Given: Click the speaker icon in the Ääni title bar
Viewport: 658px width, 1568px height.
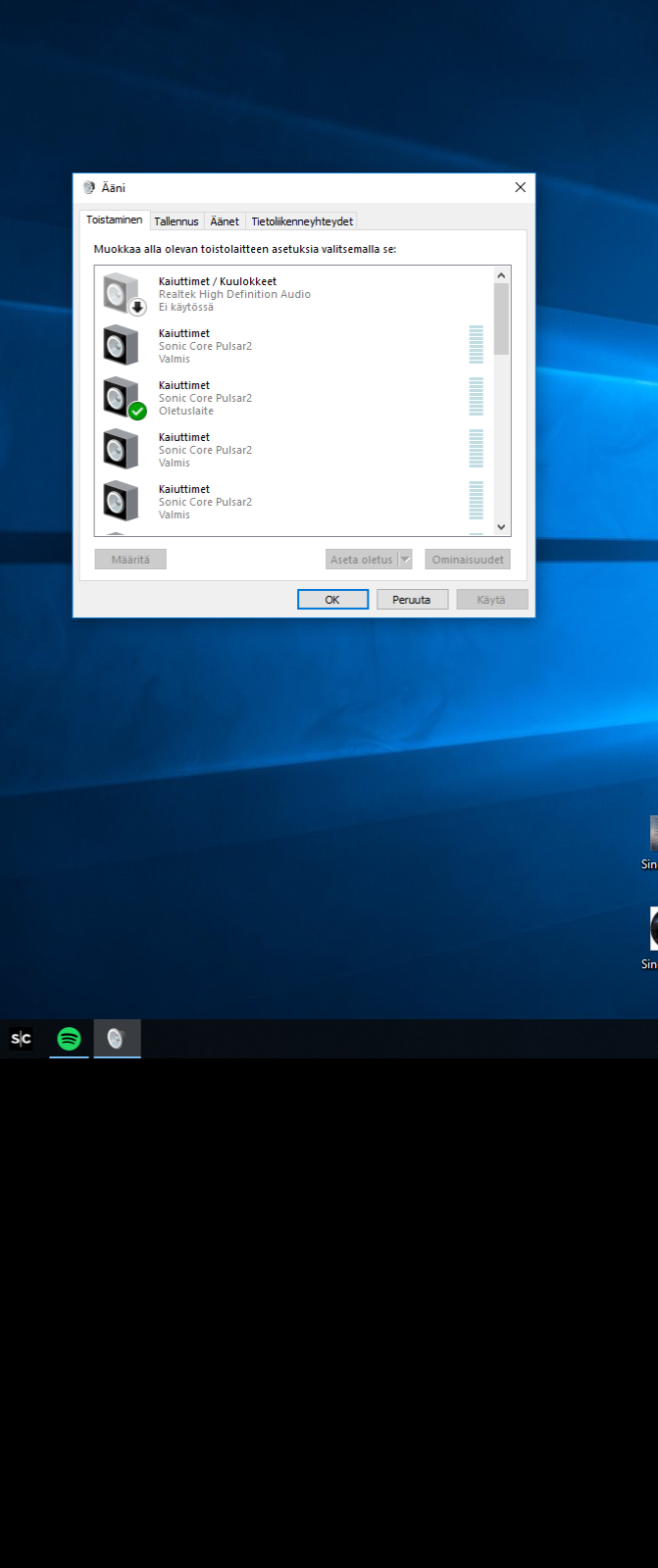Looking at the screenshot, I should pyautogui.click(x=89, y=188).
